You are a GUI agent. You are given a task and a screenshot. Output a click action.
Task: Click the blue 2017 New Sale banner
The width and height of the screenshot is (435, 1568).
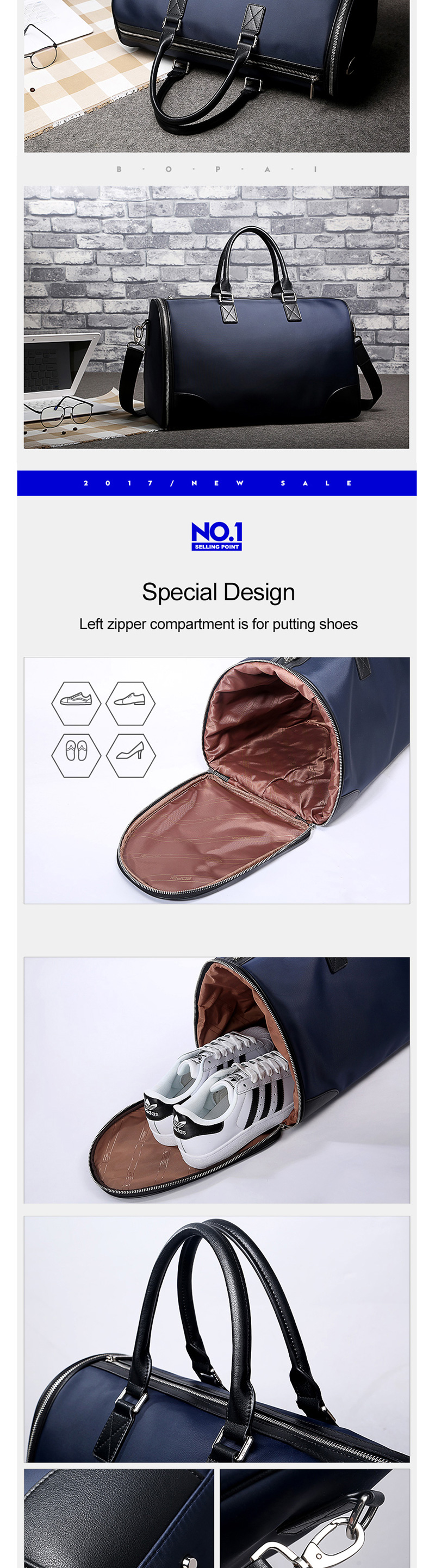[x=216, y=483]
